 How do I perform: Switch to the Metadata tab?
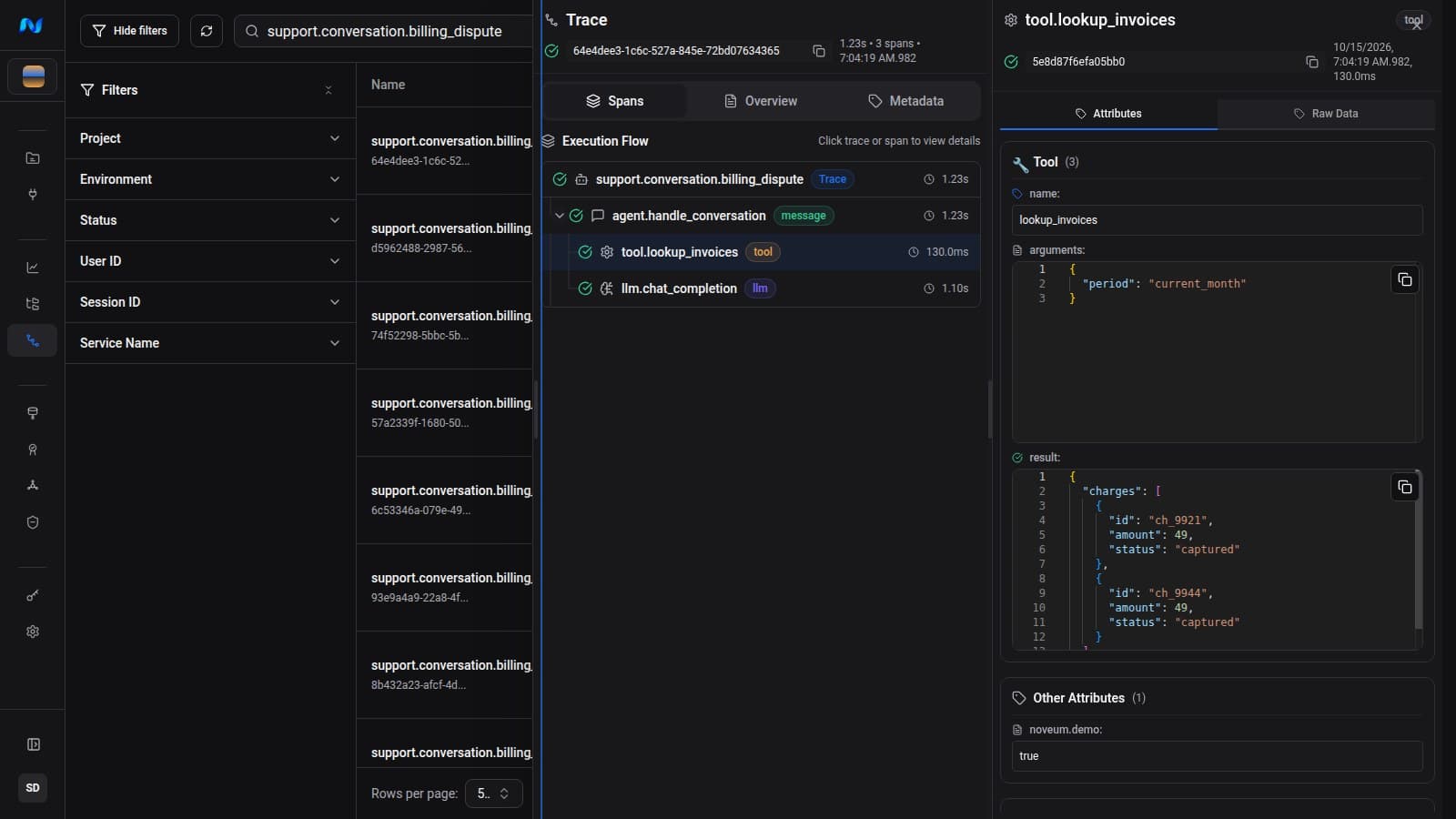pyautogui.click(x=906, y=101)
